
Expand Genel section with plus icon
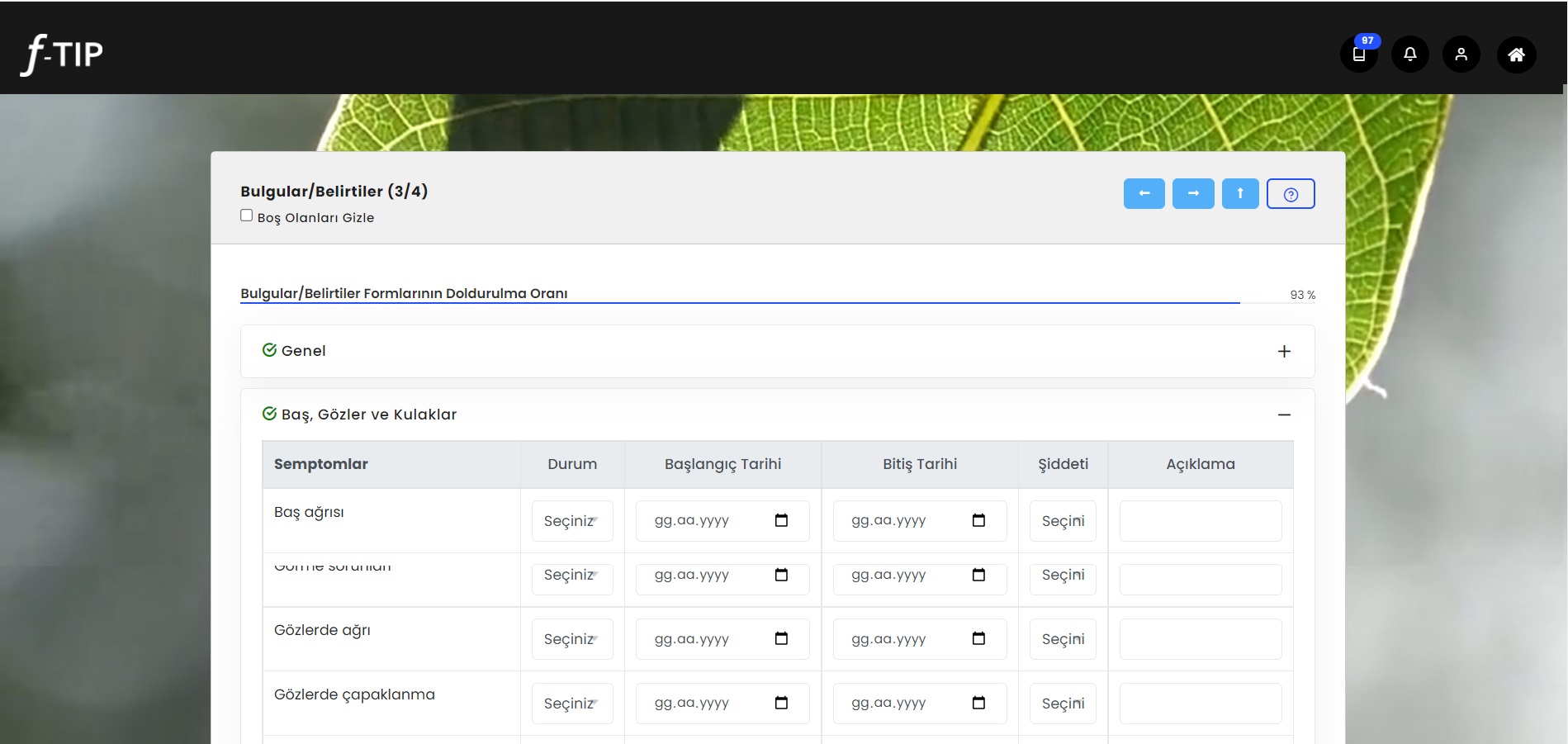[1284, 351]
